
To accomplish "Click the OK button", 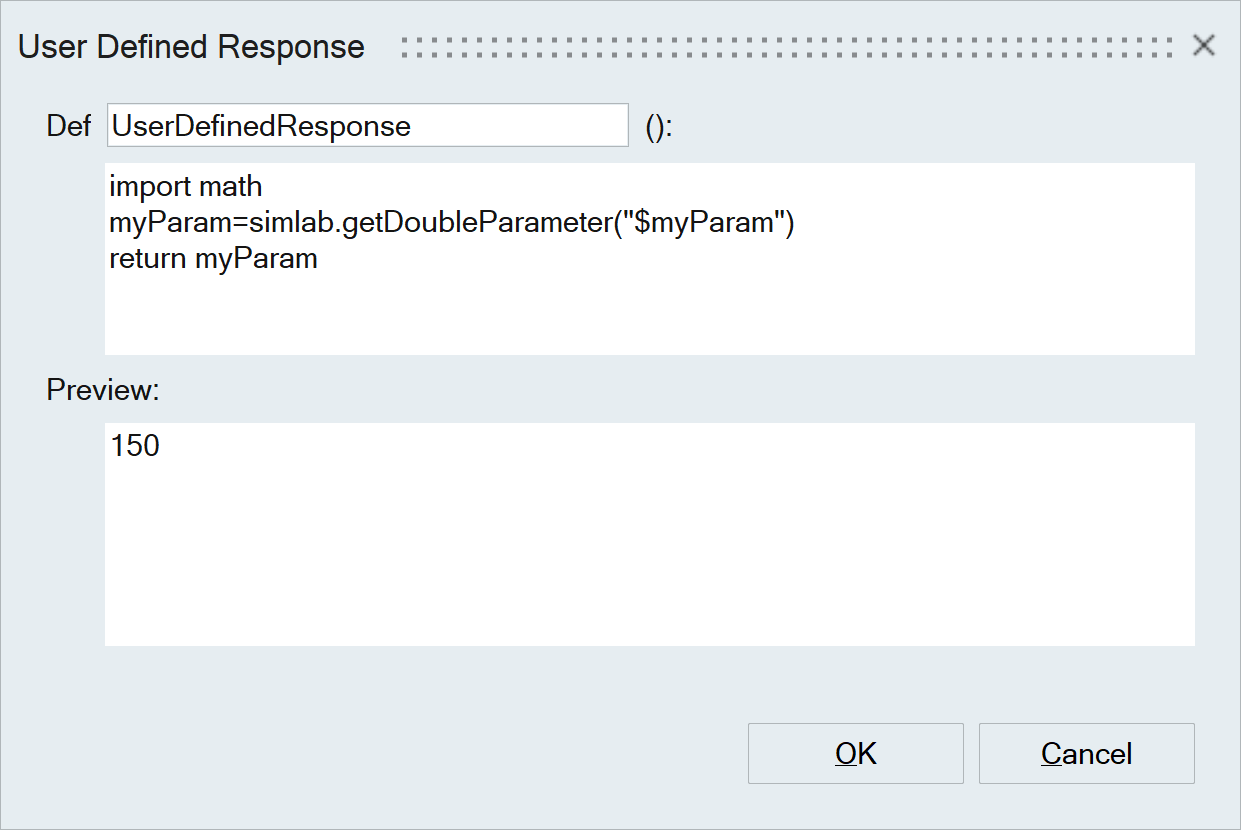I will click(855, 753).
